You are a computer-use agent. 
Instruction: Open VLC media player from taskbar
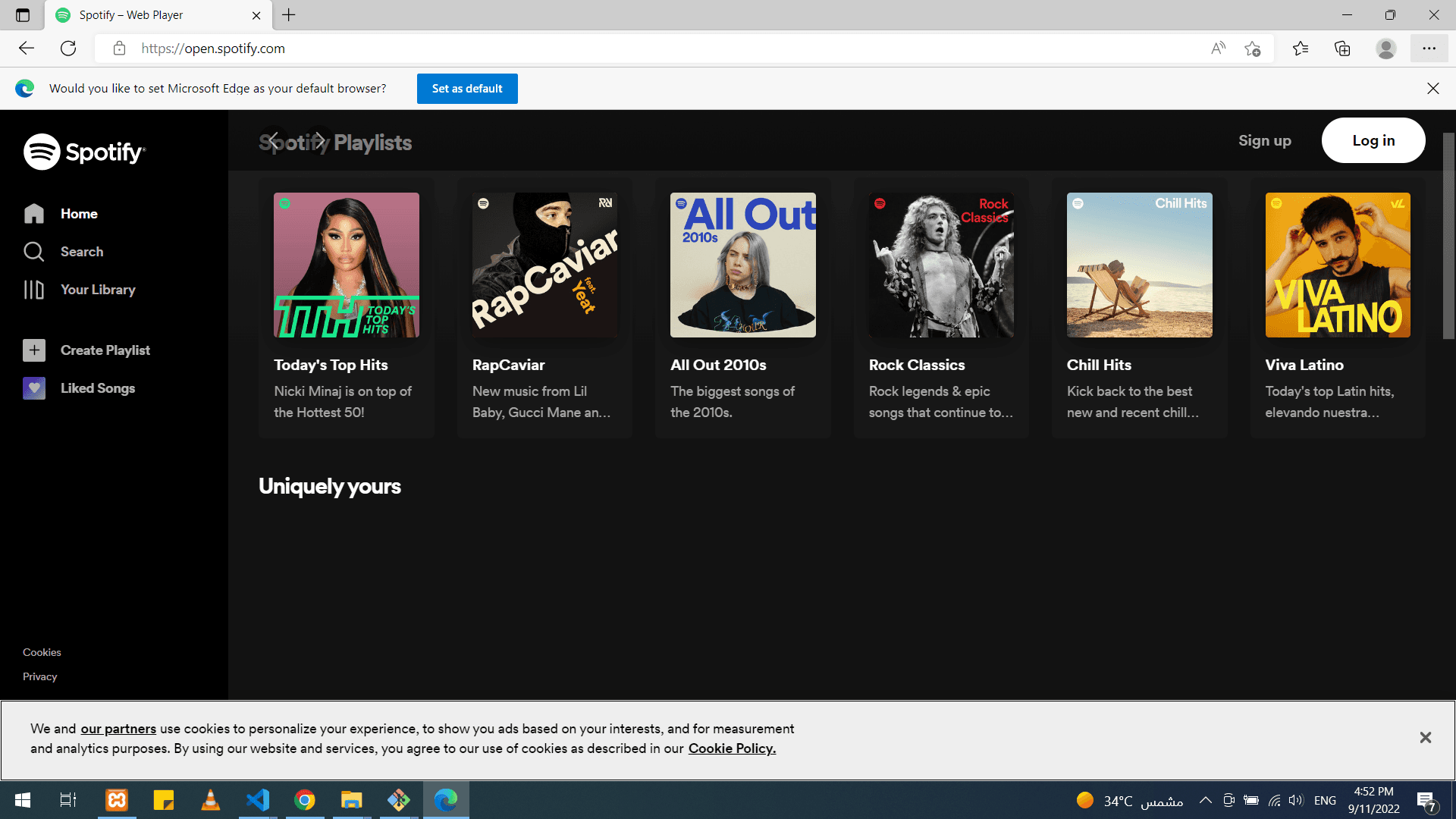pos(211,800)
